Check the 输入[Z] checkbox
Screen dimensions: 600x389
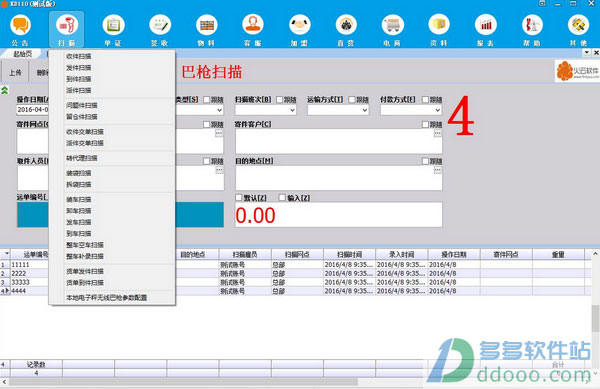282,197
